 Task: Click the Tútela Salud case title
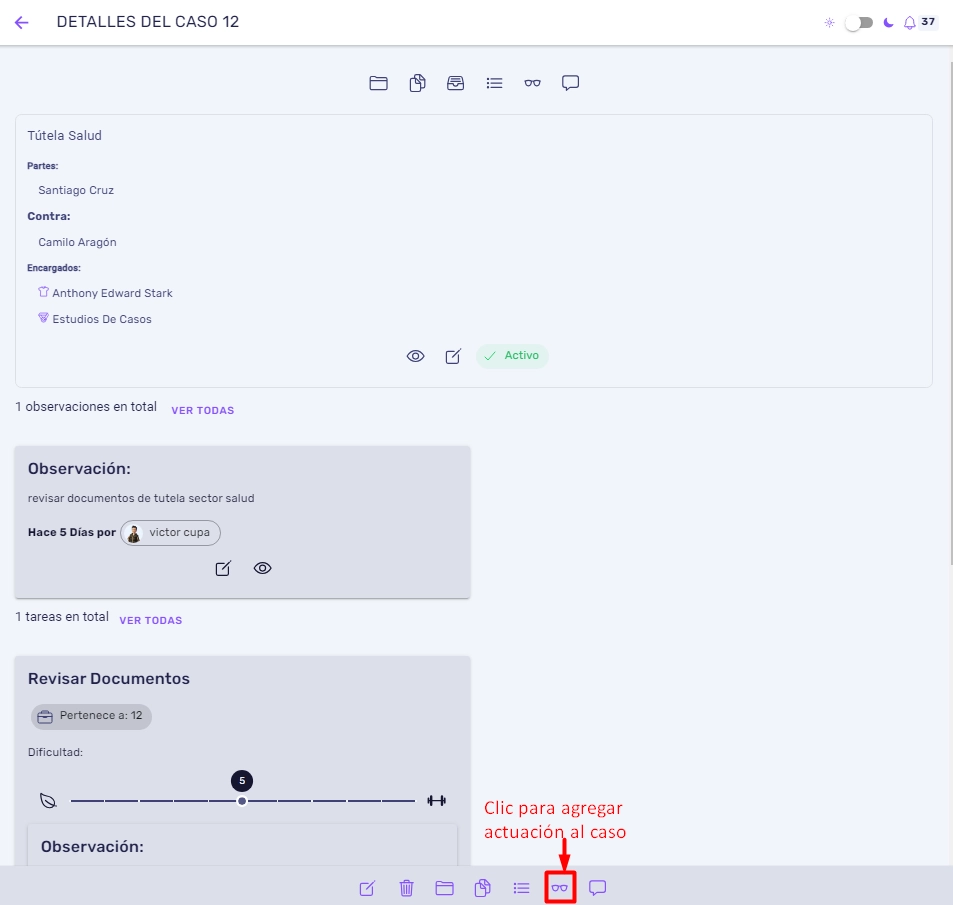64,136
